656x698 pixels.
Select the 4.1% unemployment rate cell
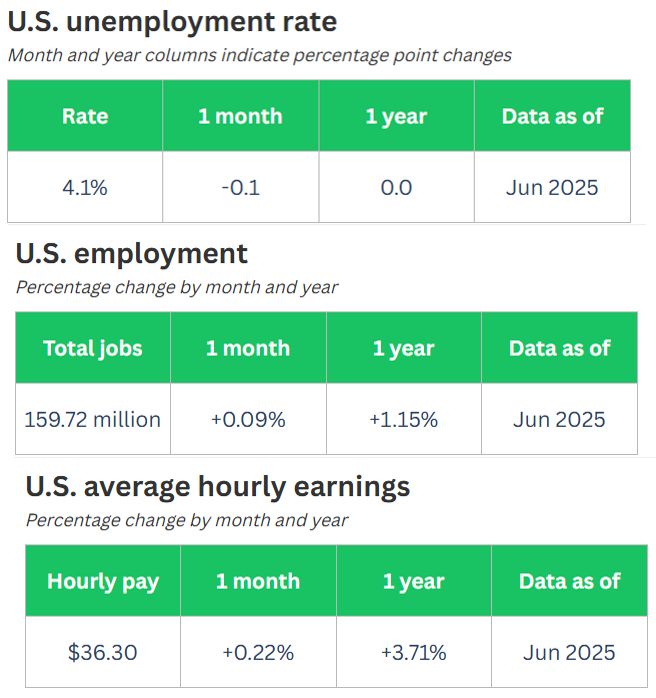[85, 187]
